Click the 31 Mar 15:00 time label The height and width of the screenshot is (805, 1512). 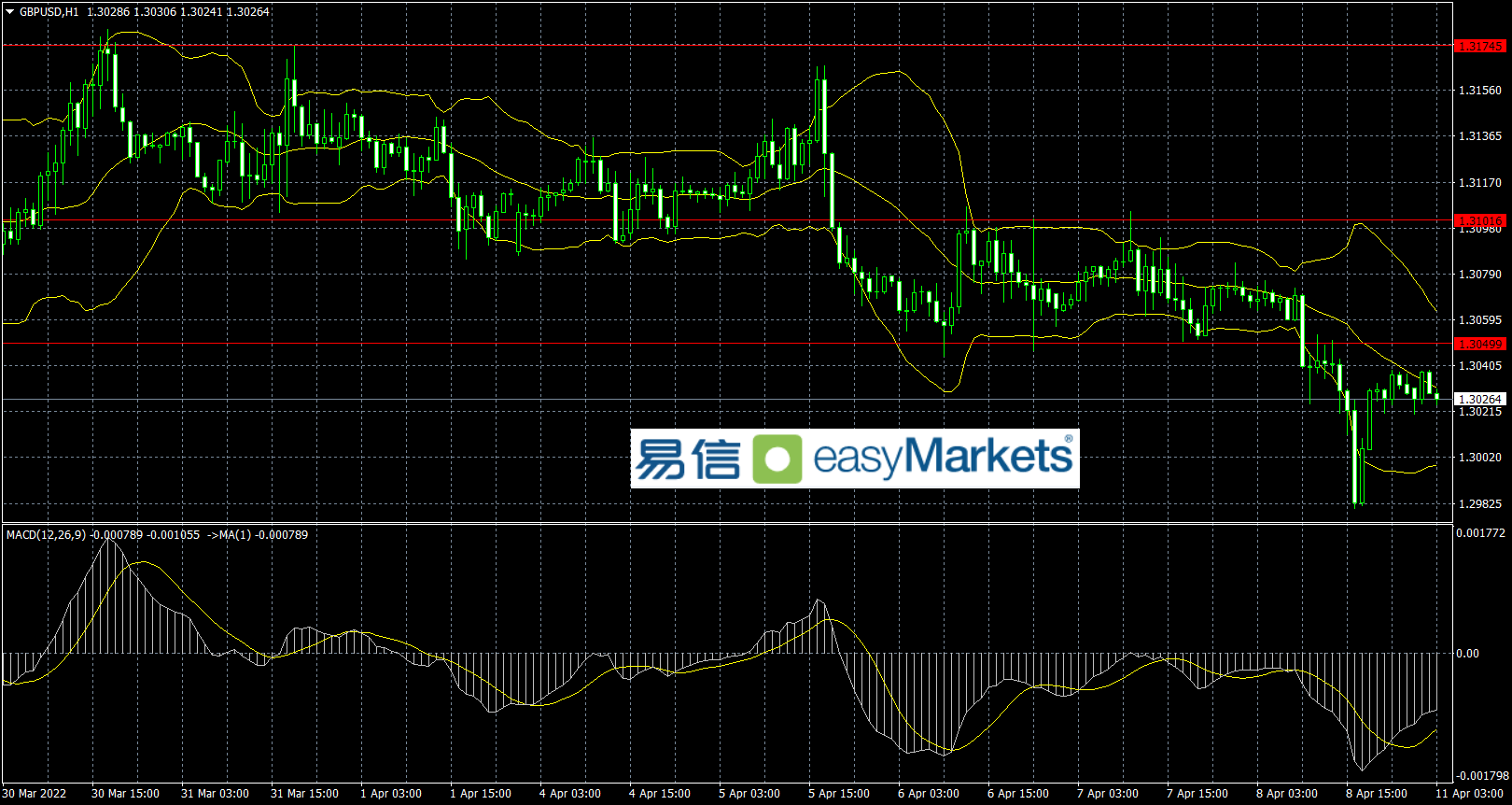coord(304,794)
